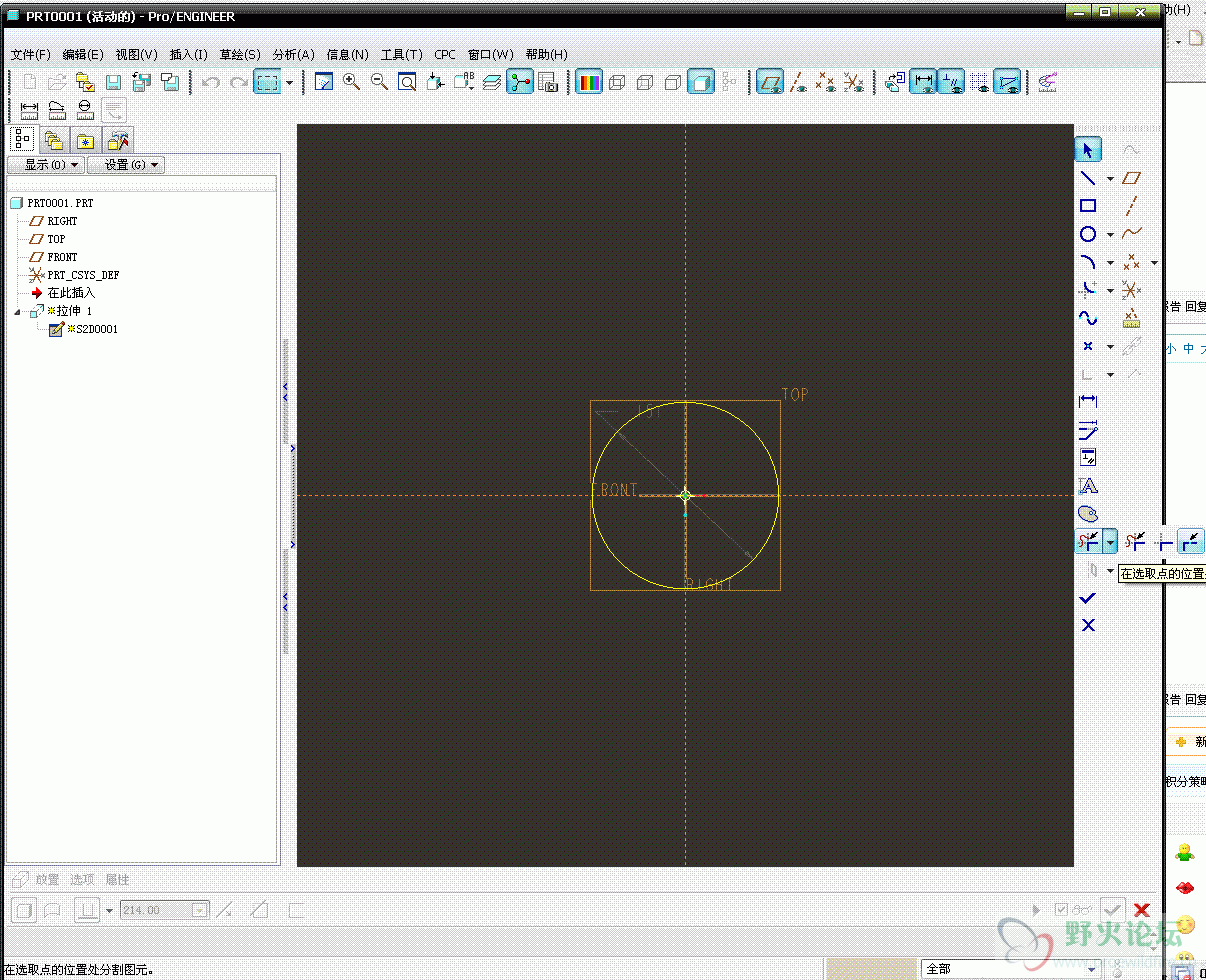Toggle Shading display mode
The width and height of the screenshot is (1206, 980).
point(702,83)
